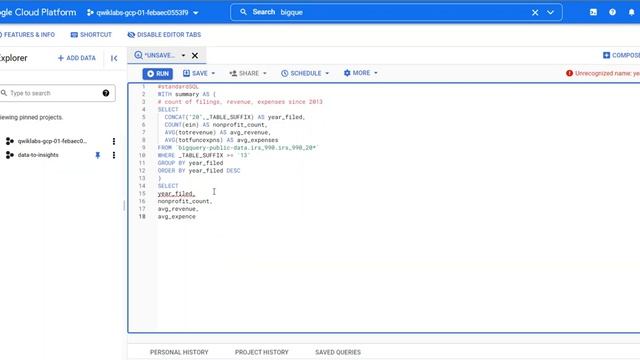Unpin the data-to-insights project

coord(98,155)
